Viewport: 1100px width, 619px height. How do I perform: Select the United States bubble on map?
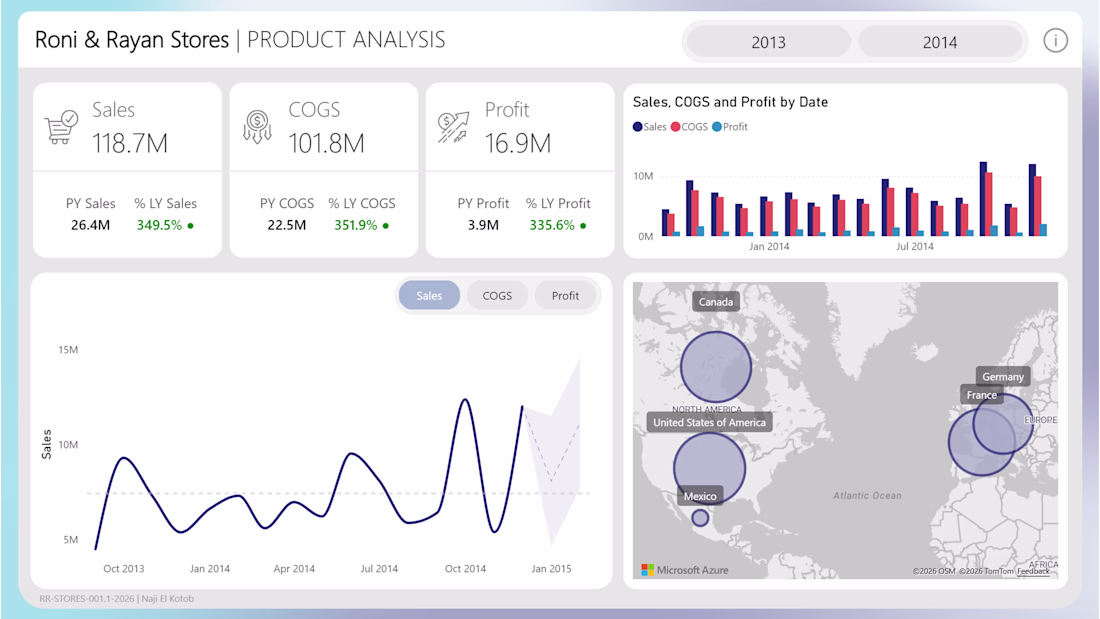[x=709, y=468]
